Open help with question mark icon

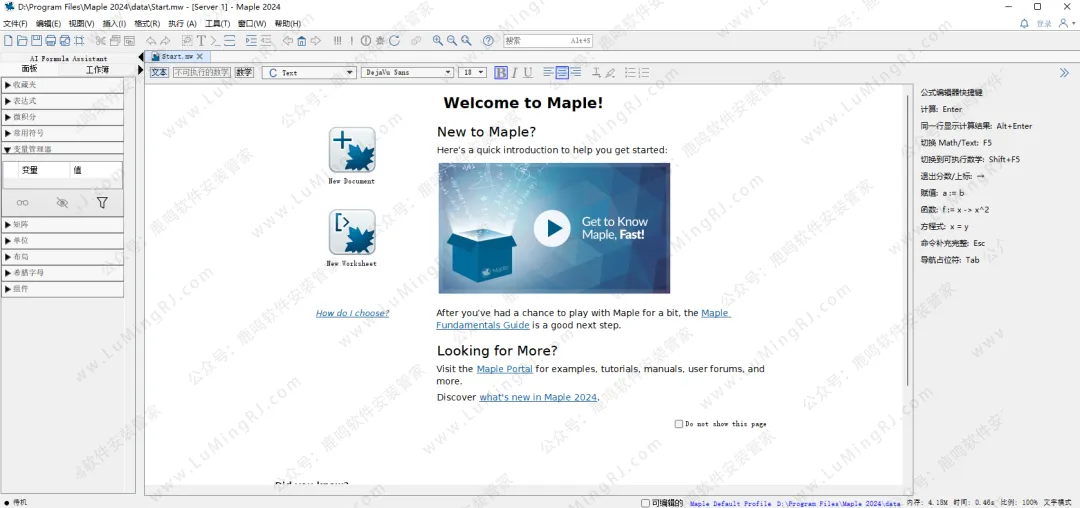pyautogui.click(x=488, y=41)
